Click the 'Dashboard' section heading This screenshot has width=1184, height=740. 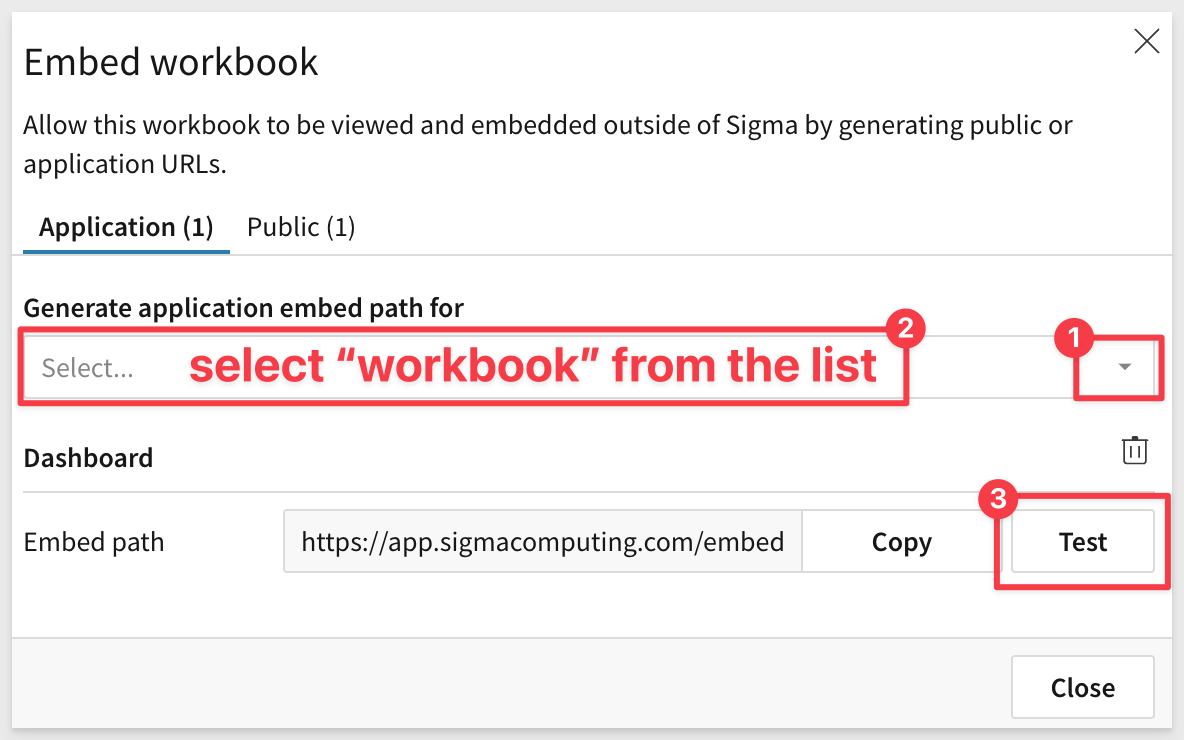tap(88, 458)
